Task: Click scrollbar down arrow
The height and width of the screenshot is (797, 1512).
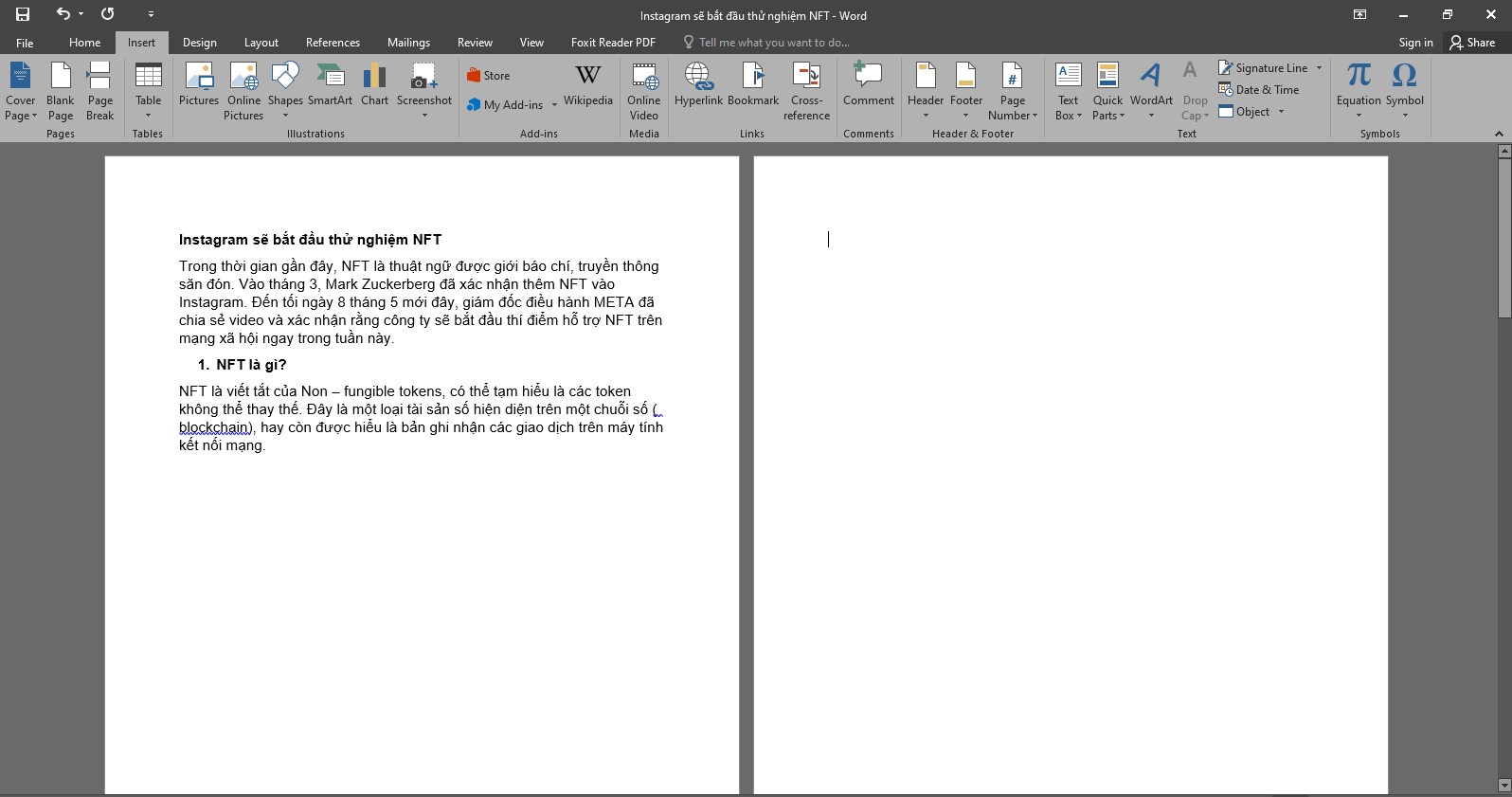Action: point(1503,786)
